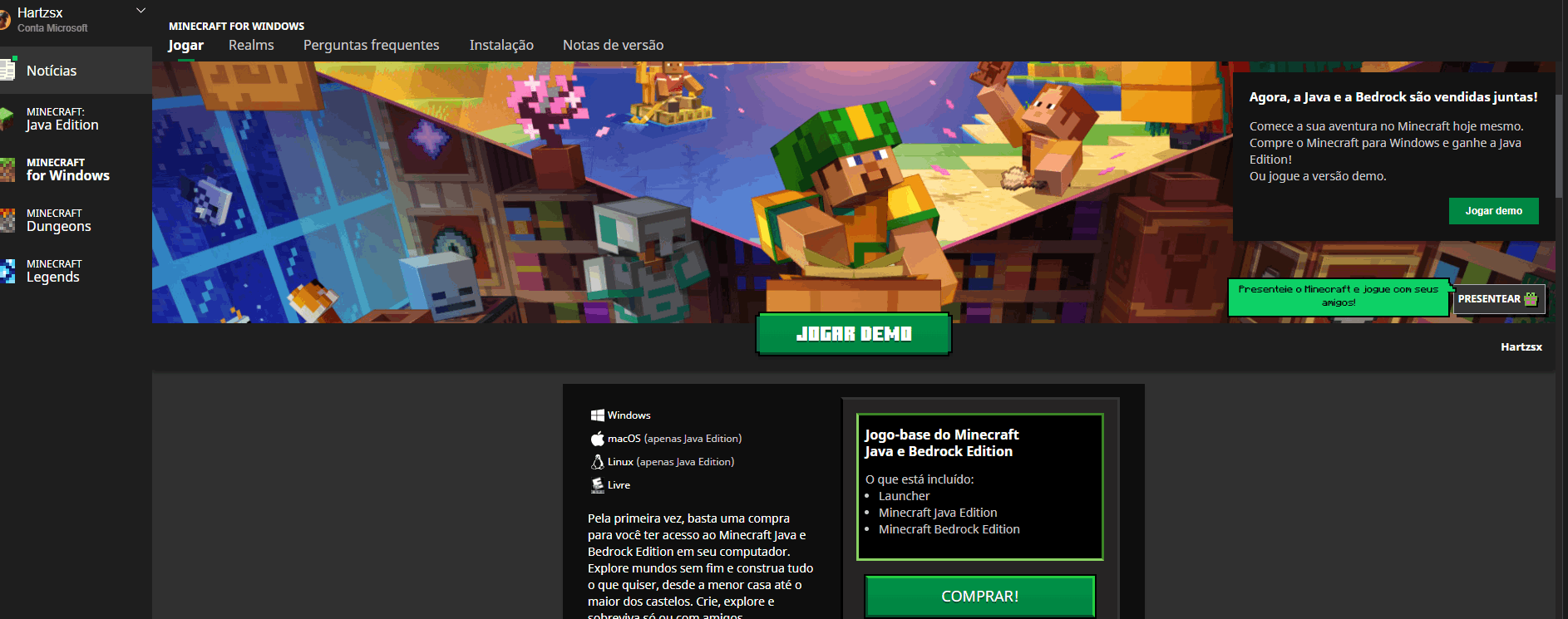1568x619 pixels.
Task: Open the Instalação tab
Action: 501,45
